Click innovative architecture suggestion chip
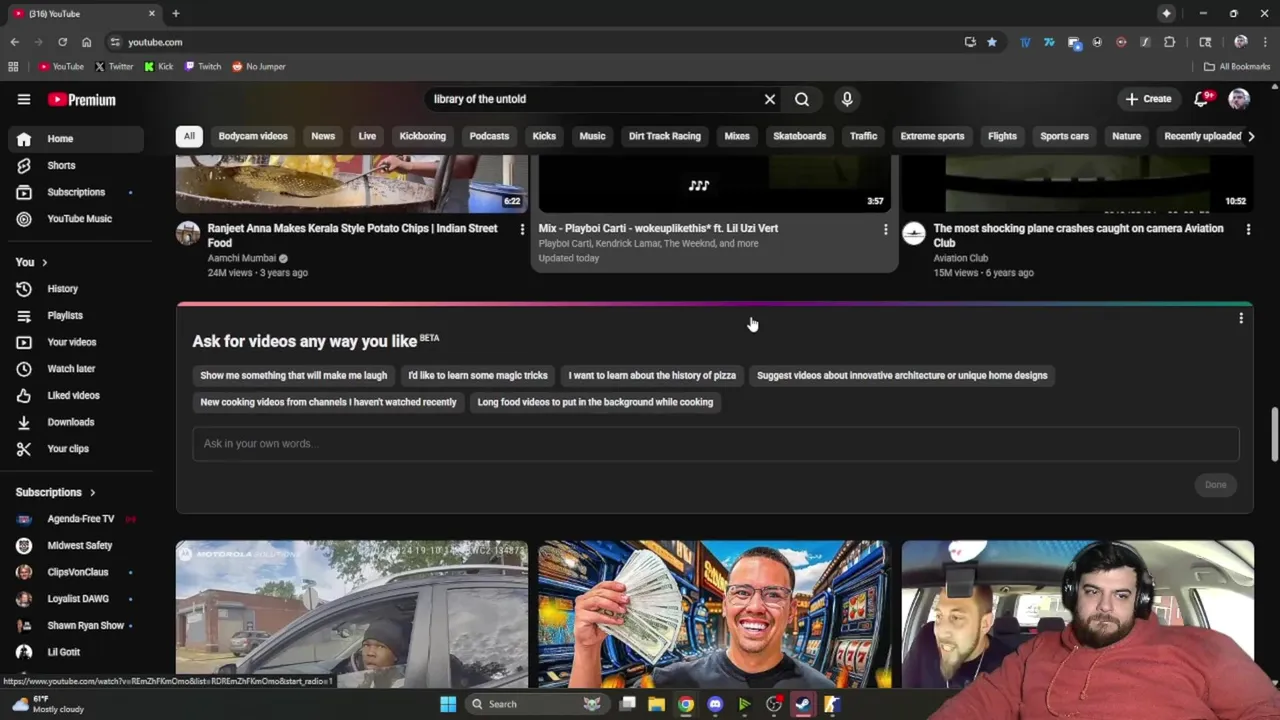The width and height of the screenshot is (1280, 720). (902, 376)
